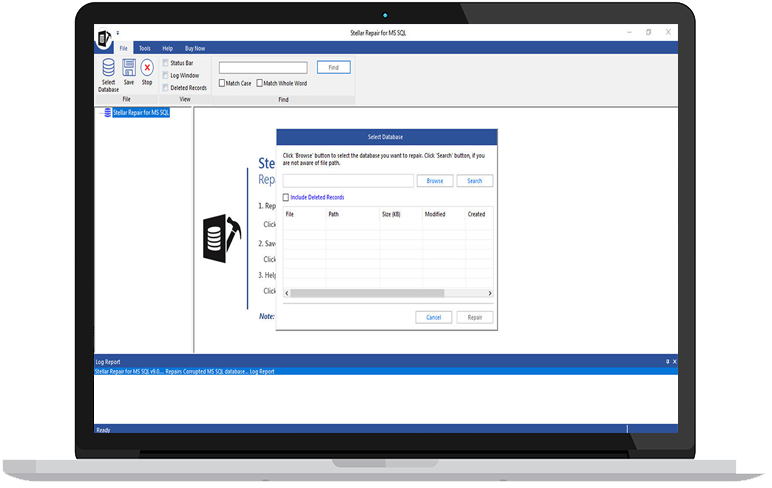
Task: Click the Path column header
Action: 353,214
